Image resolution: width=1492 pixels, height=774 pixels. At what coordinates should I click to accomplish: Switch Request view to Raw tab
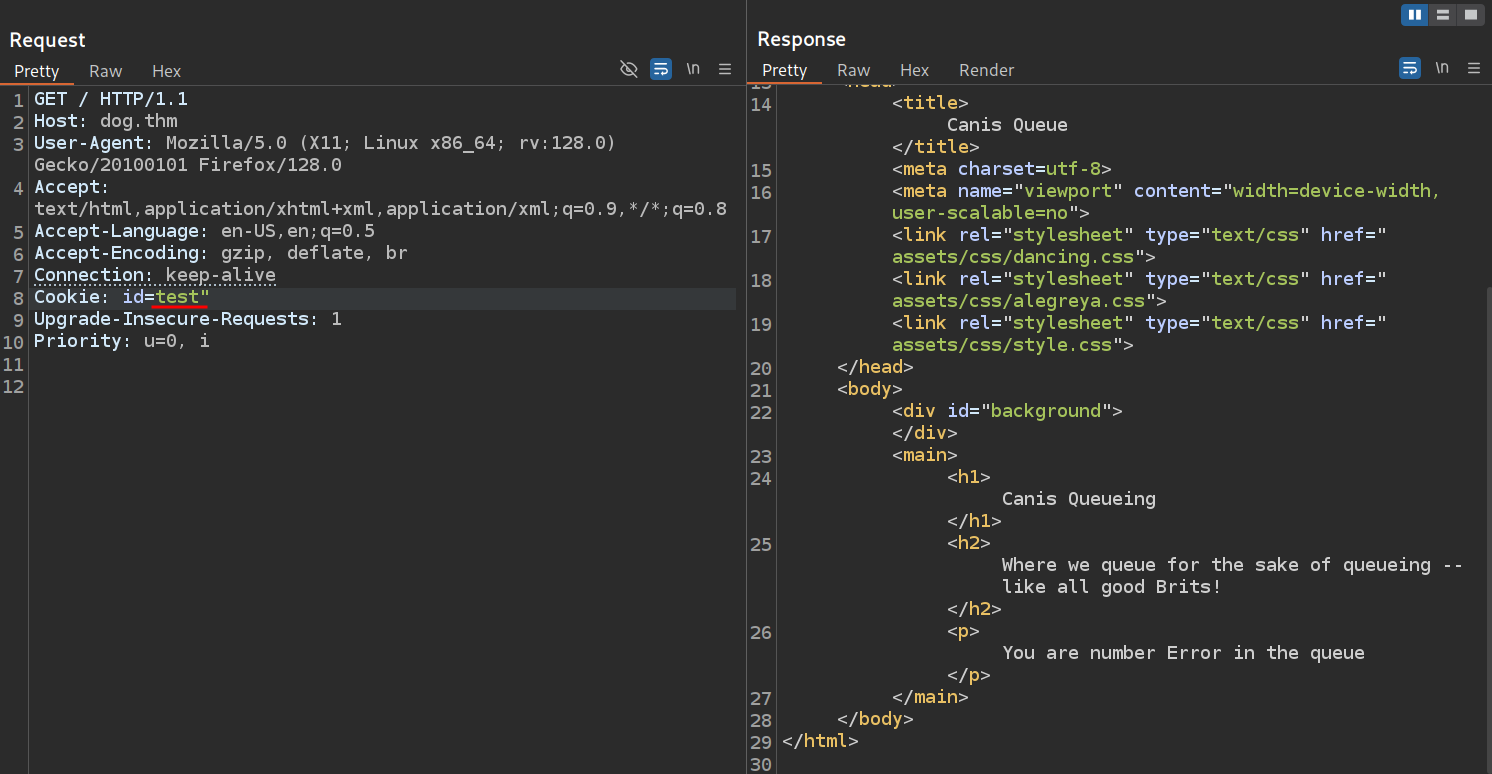(105, 71)
